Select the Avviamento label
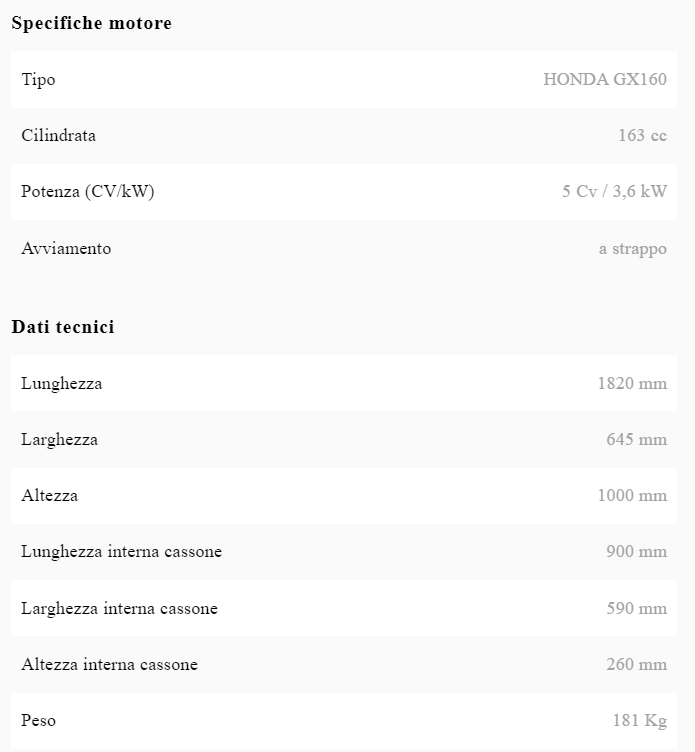 click(66, 248)
